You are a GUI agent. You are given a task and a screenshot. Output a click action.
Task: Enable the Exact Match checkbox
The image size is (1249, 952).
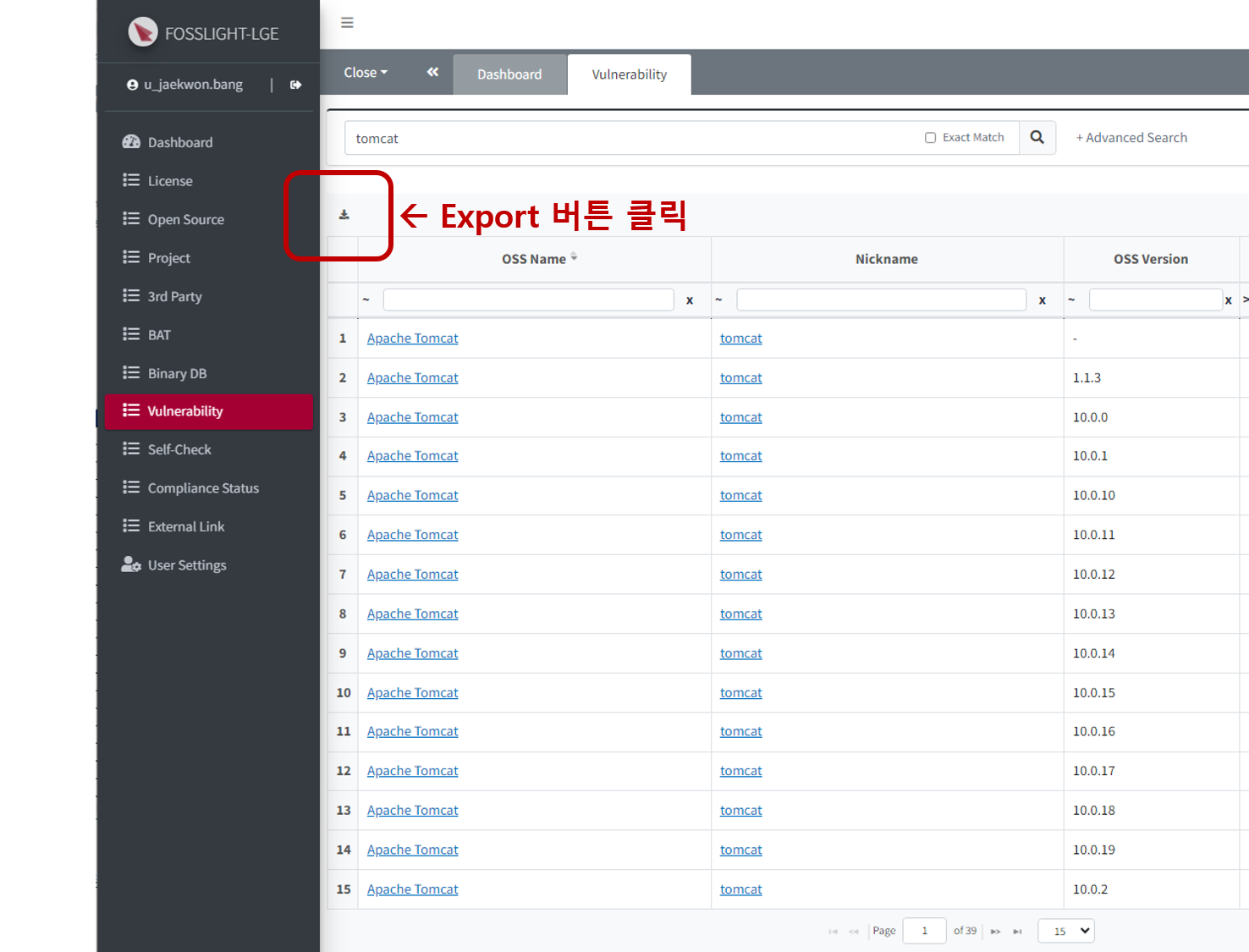coord(930,138)
